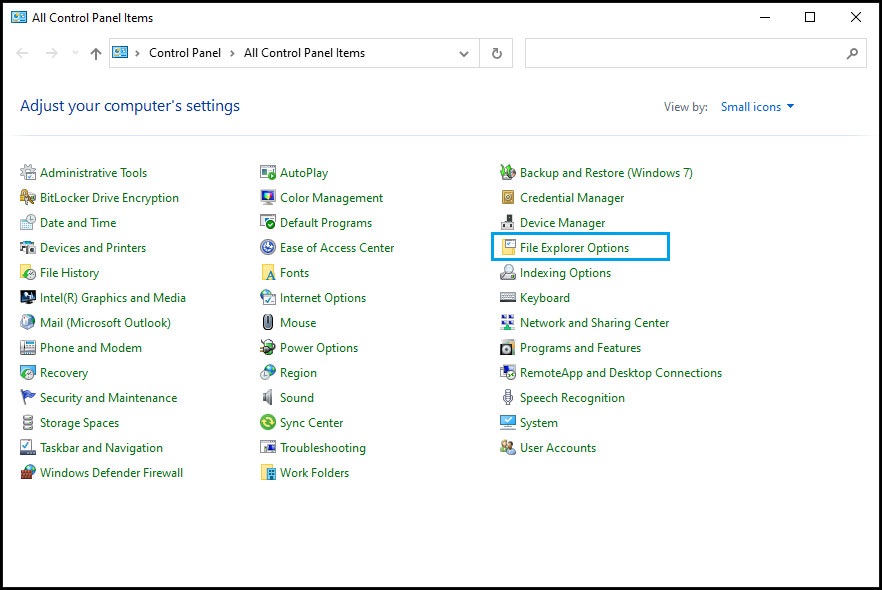Viewport: 882px width, 590px height.
Task: Click the Device Manager icon
Action: [x=507, y=223]
